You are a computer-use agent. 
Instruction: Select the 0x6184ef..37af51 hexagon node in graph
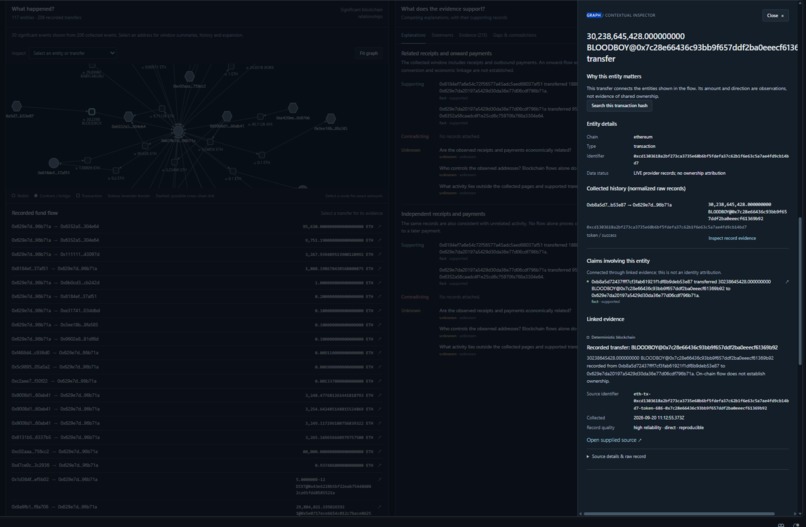(53, 163)
